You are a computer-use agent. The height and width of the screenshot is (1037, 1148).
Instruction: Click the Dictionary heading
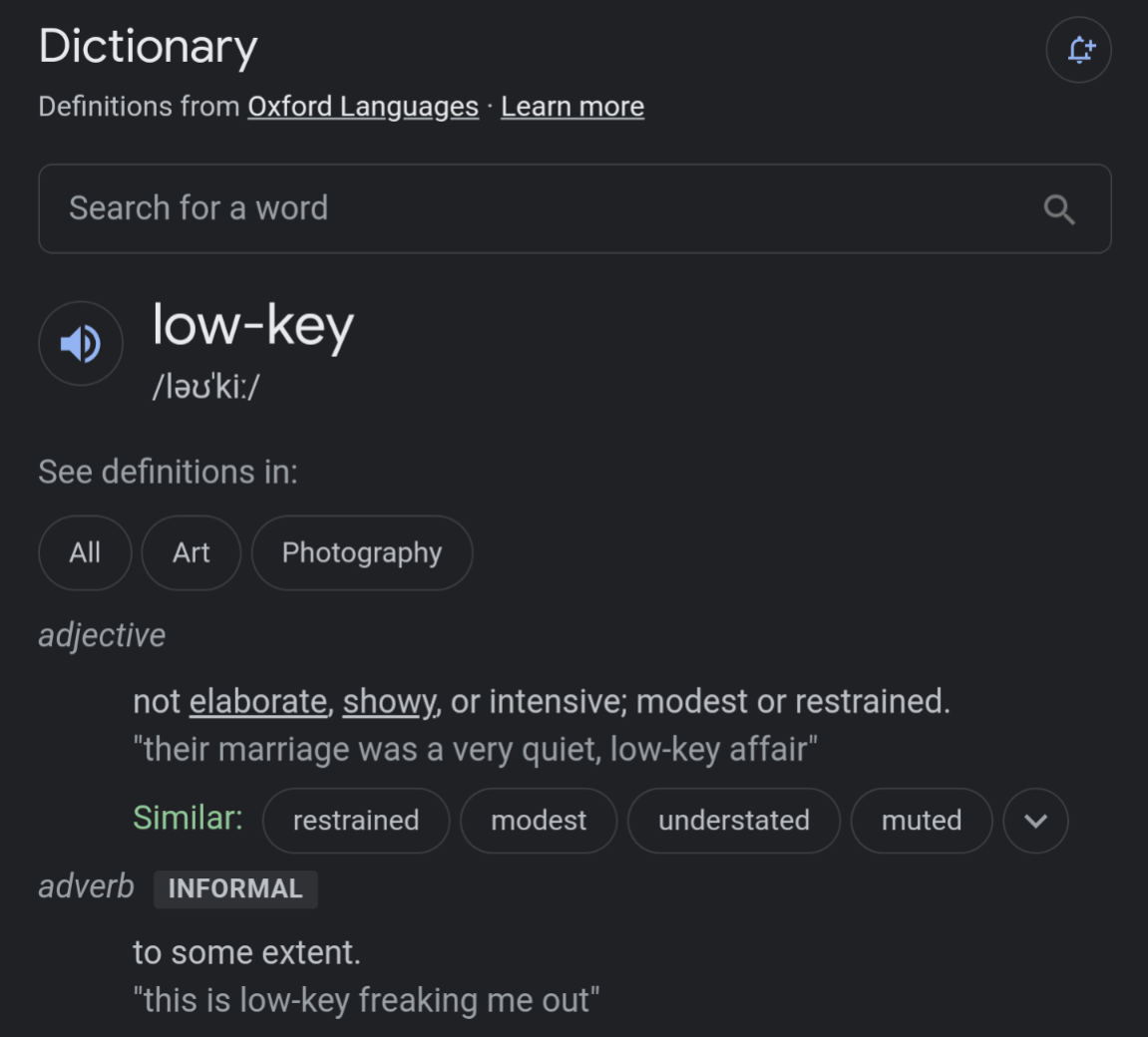coord(149,47)
